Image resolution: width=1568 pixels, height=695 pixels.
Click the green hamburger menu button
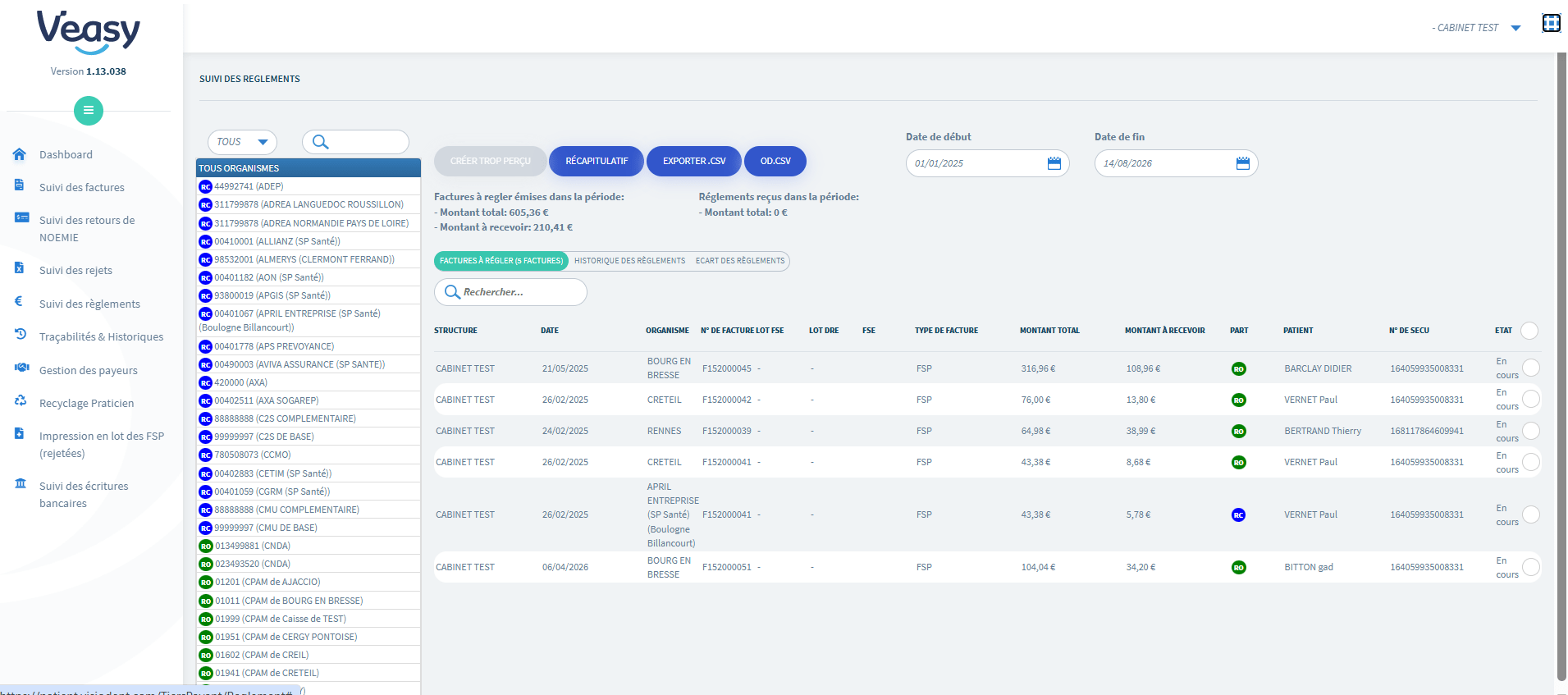tap(89, 111)
